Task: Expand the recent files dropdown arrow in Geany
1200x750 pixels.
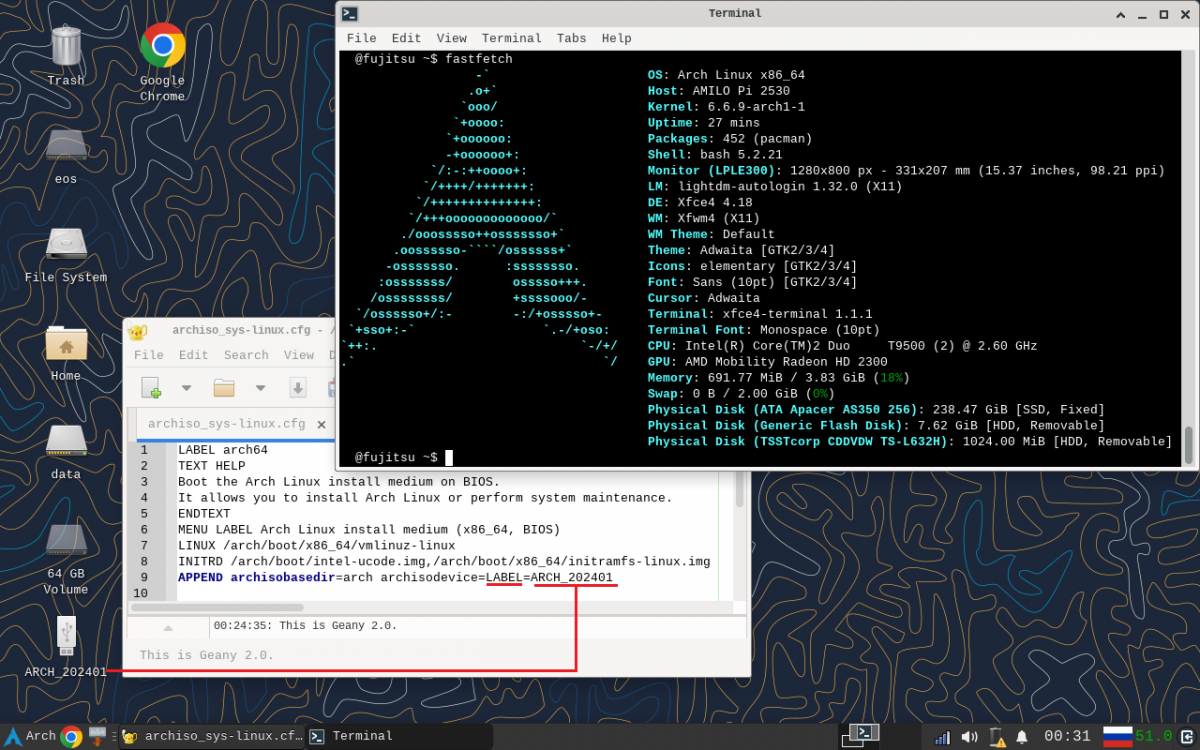Action: (x=260, y=387)
